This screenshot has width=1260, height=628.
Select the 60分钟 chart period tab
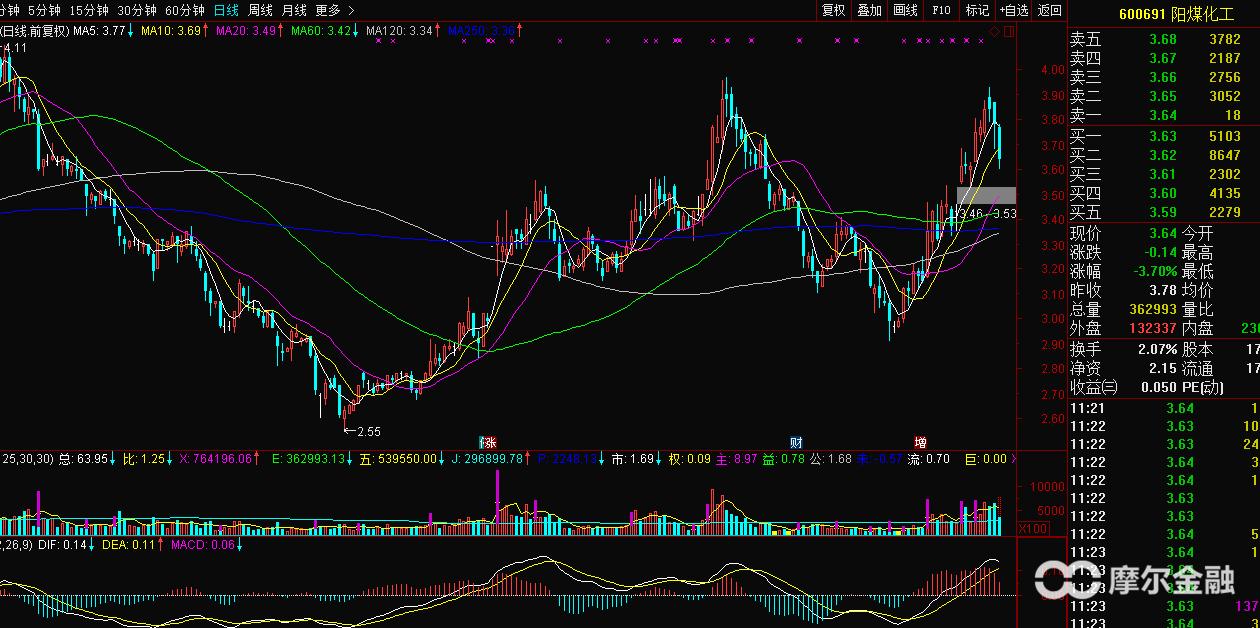(185, 10)
